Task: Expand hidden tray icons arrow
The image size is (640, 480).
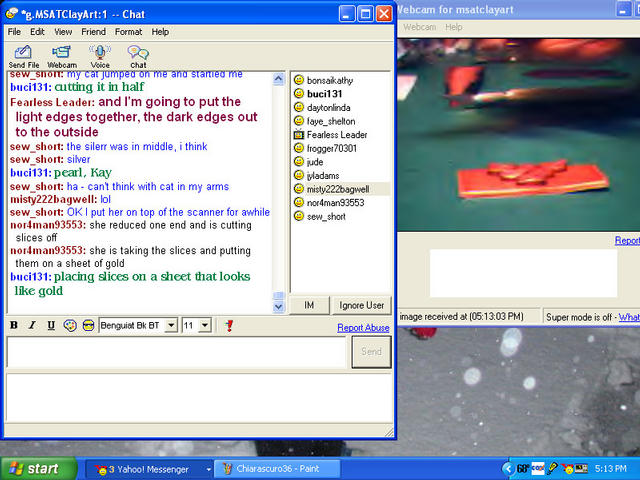Action: 507,469
